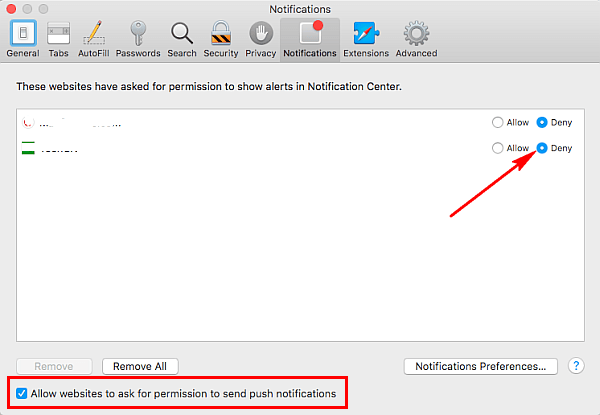Select Allow for the green-flag website
Screen dimensions: 600x415
497,148
